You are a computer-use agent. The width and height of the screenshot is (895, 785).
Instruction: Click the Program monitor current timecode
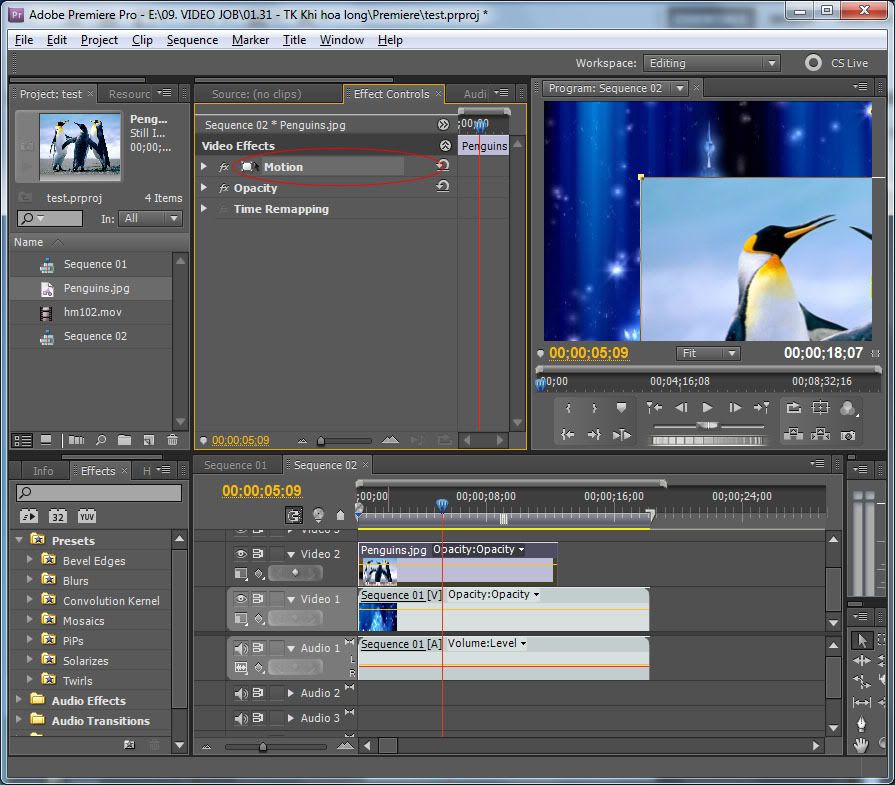[588, 353]
